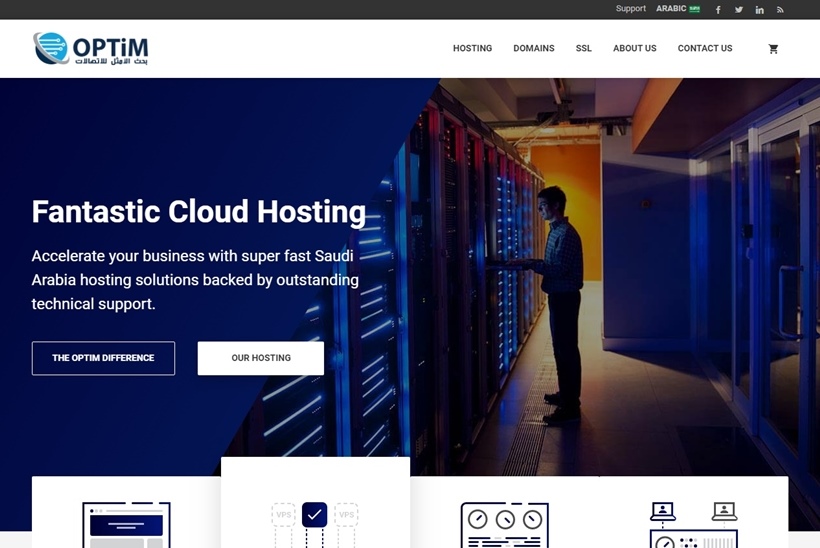Click THE OPTIM DIFFERENCE button
Viewport: 820px width, 548px height.
[104, 358]
